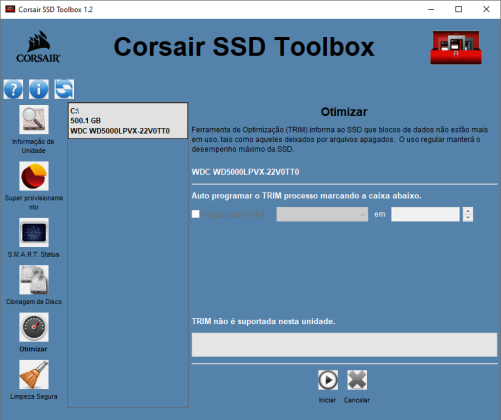Click the Iniciar play icon

click(328, 380)
